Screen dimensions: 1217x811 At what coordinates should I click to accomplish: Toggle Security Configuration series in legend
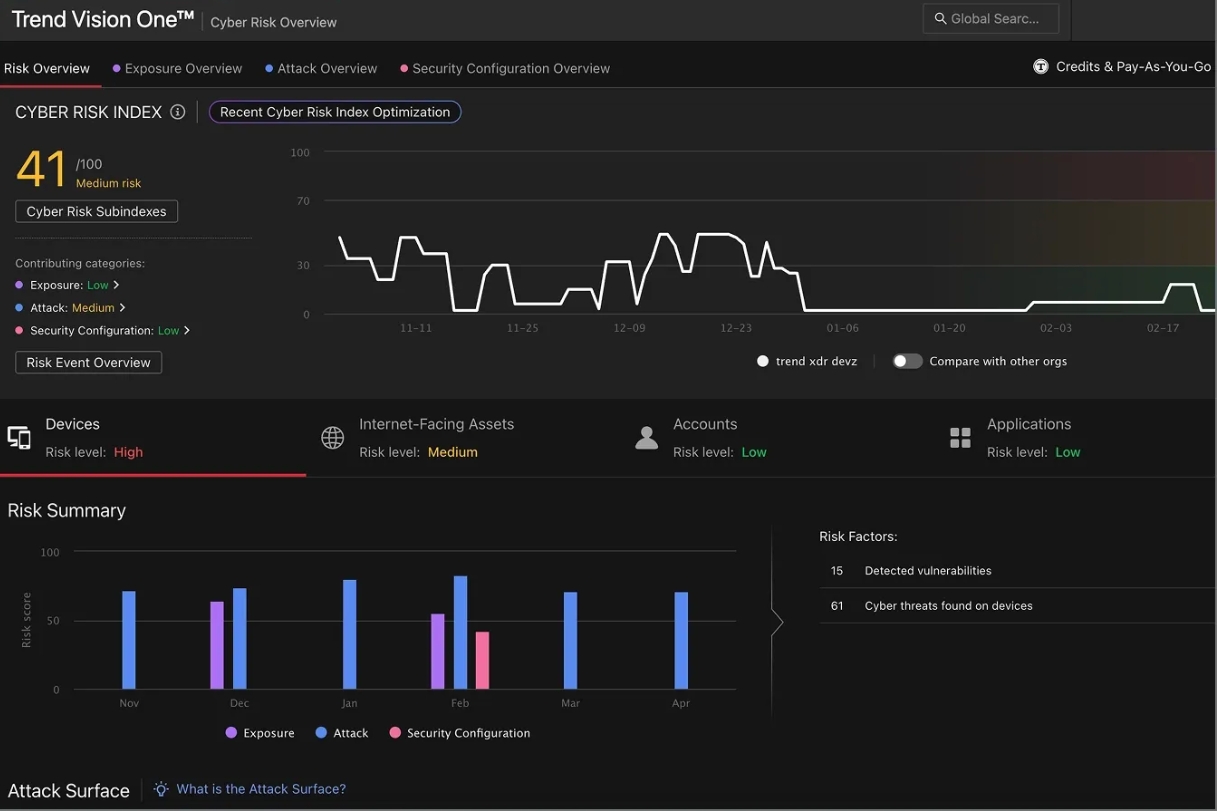(x=460, y=733)
